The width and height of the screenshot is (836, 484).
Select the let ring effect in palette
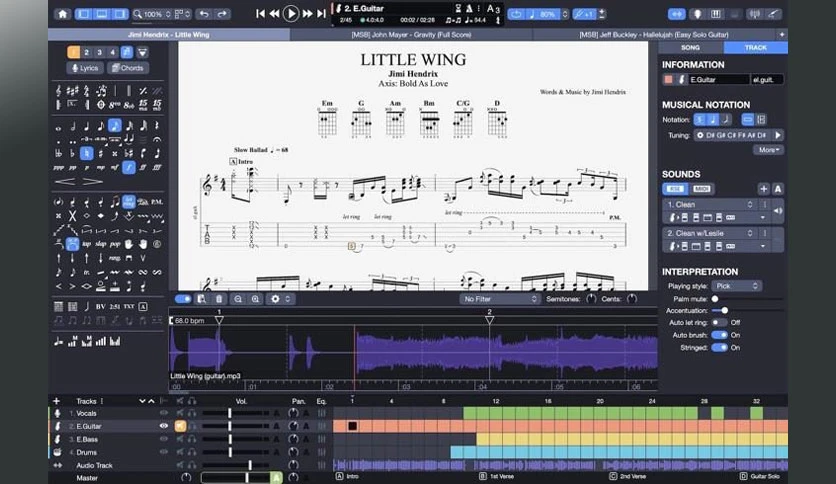click(128, 202)
